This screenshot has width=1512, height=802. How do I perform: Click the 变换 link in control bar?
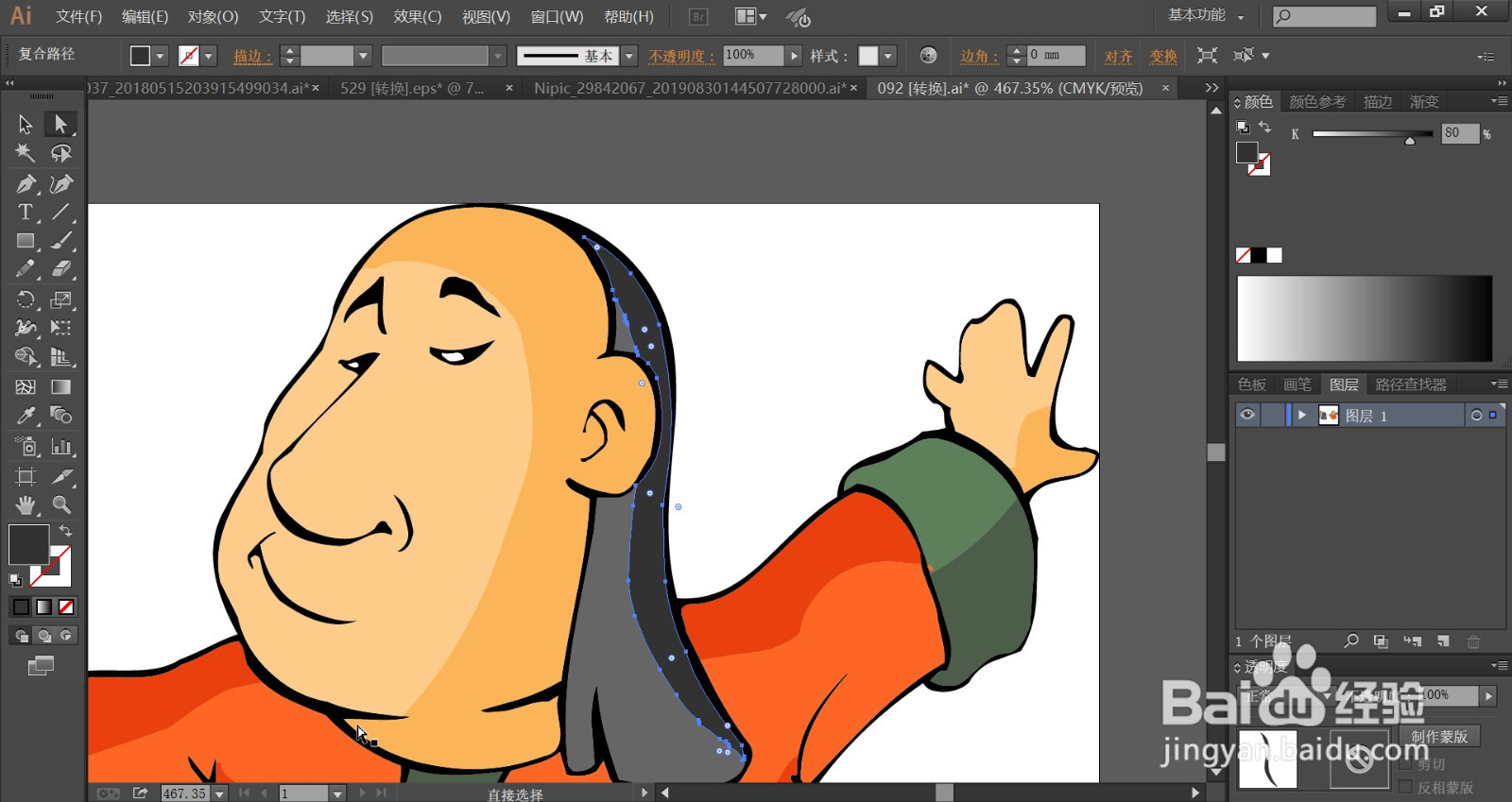pyautogui.click(x=1163, y=56)
